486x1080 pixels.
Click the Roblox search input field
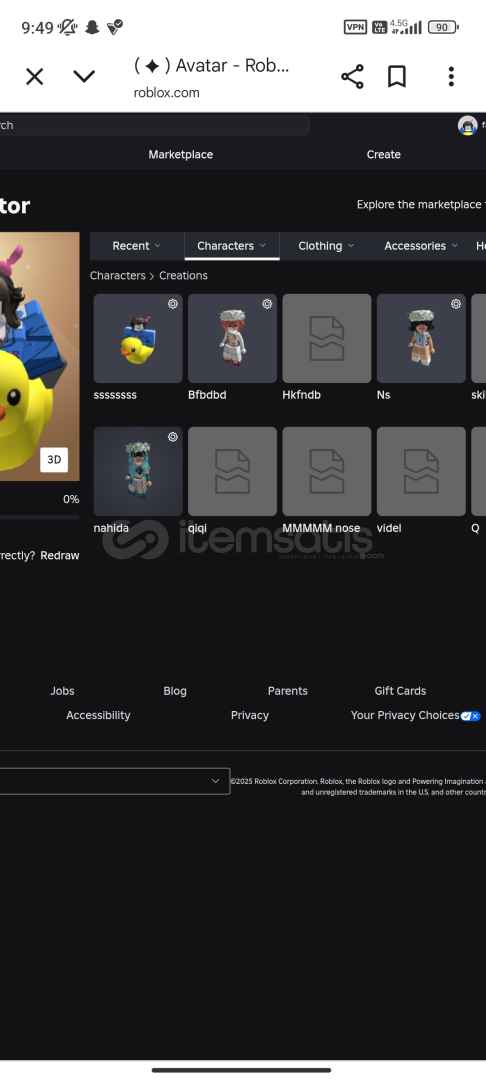click(154, 125)
